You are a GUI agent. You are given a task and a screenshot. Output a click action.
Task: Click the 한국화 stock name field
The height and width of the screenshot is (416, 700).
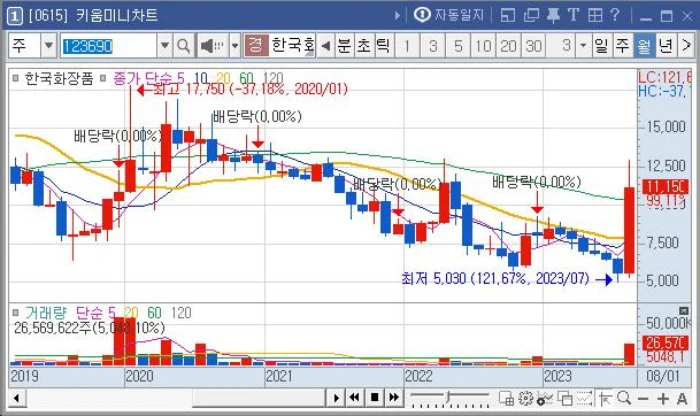pos(292,46)
